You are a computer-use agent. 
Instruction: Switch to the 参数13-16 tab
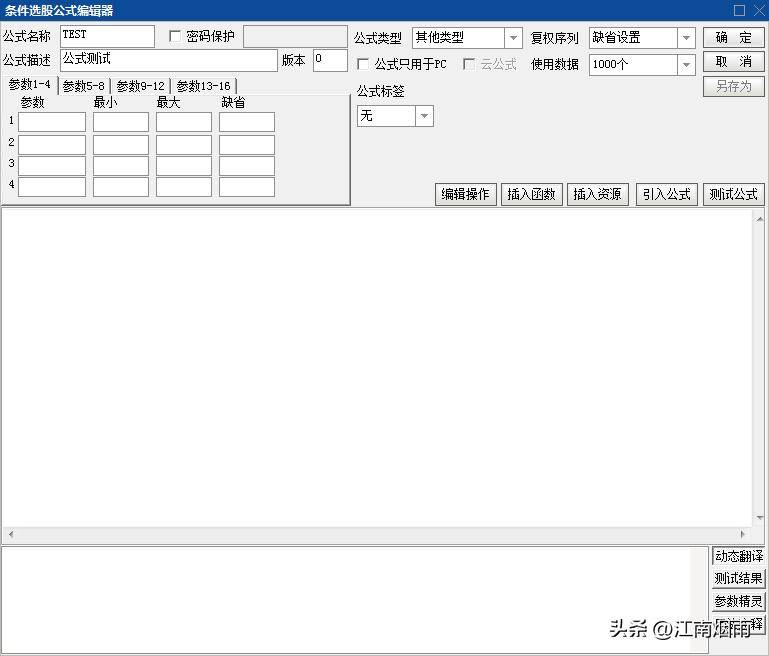[204, 86]
